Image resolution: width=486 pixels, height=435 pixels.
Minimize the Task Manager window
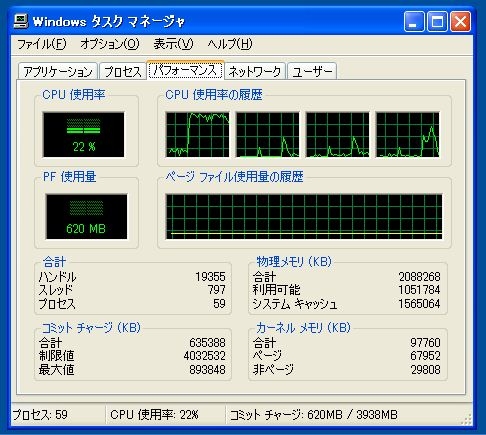point(414,22)
